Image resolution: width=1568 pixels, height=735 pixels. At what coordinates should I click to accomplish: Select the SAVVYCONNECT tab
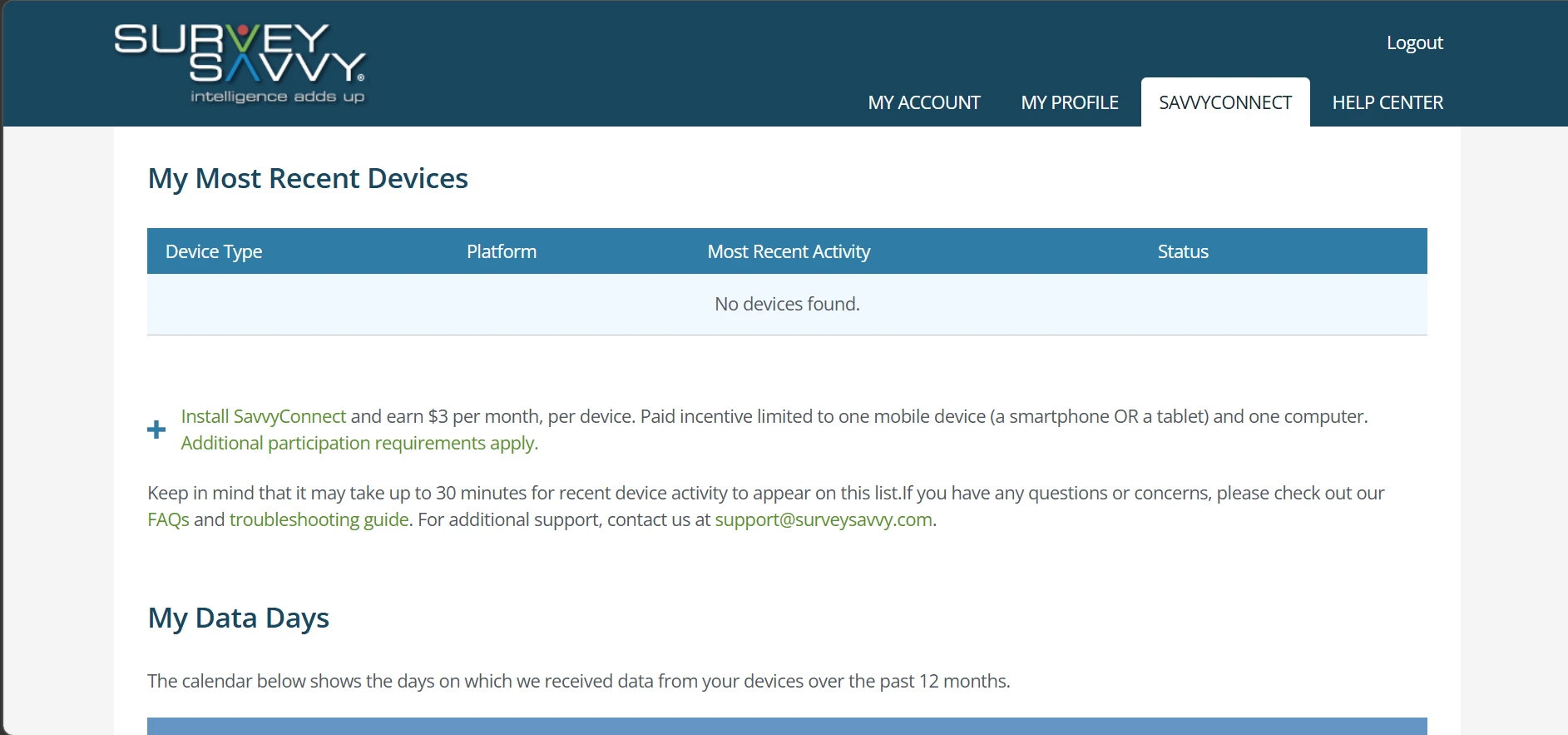1224,102
